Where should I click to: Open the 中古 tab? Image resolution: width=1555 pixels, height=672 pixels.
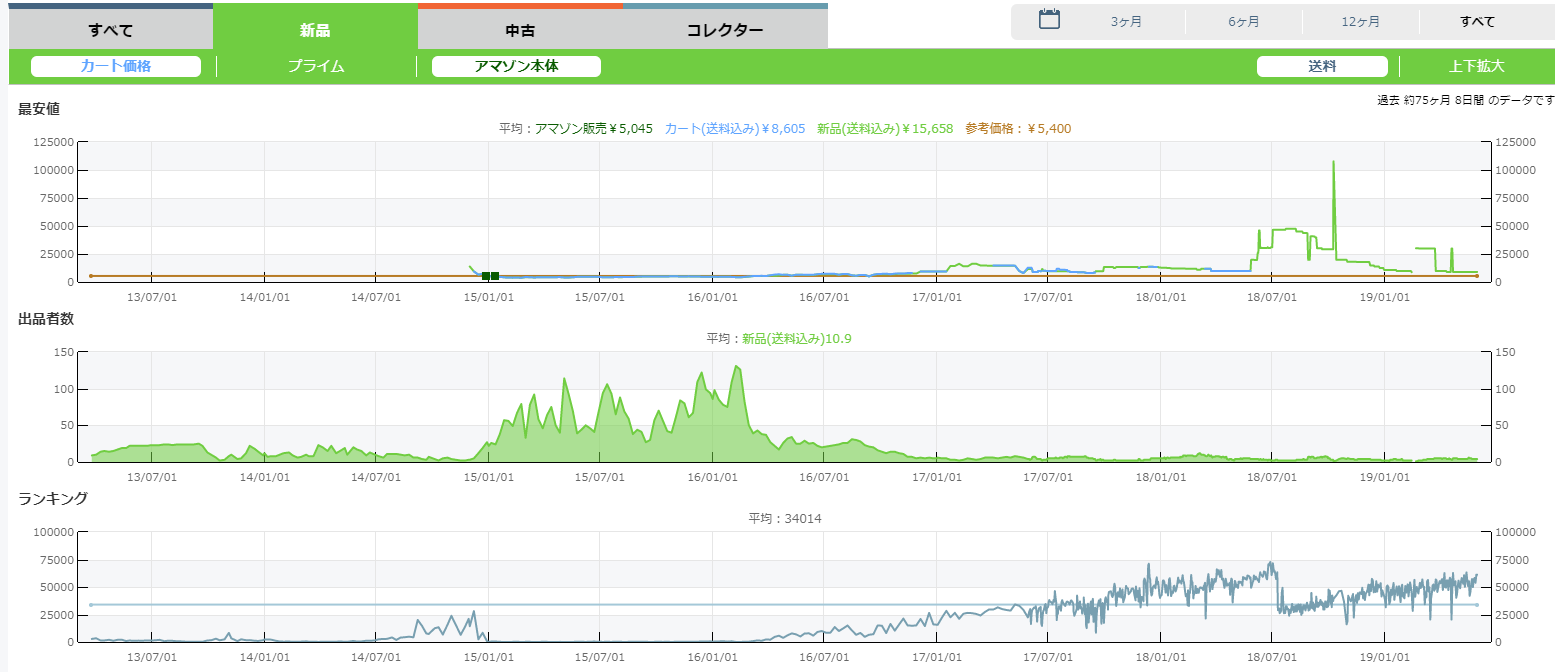[x=520, y=30]
